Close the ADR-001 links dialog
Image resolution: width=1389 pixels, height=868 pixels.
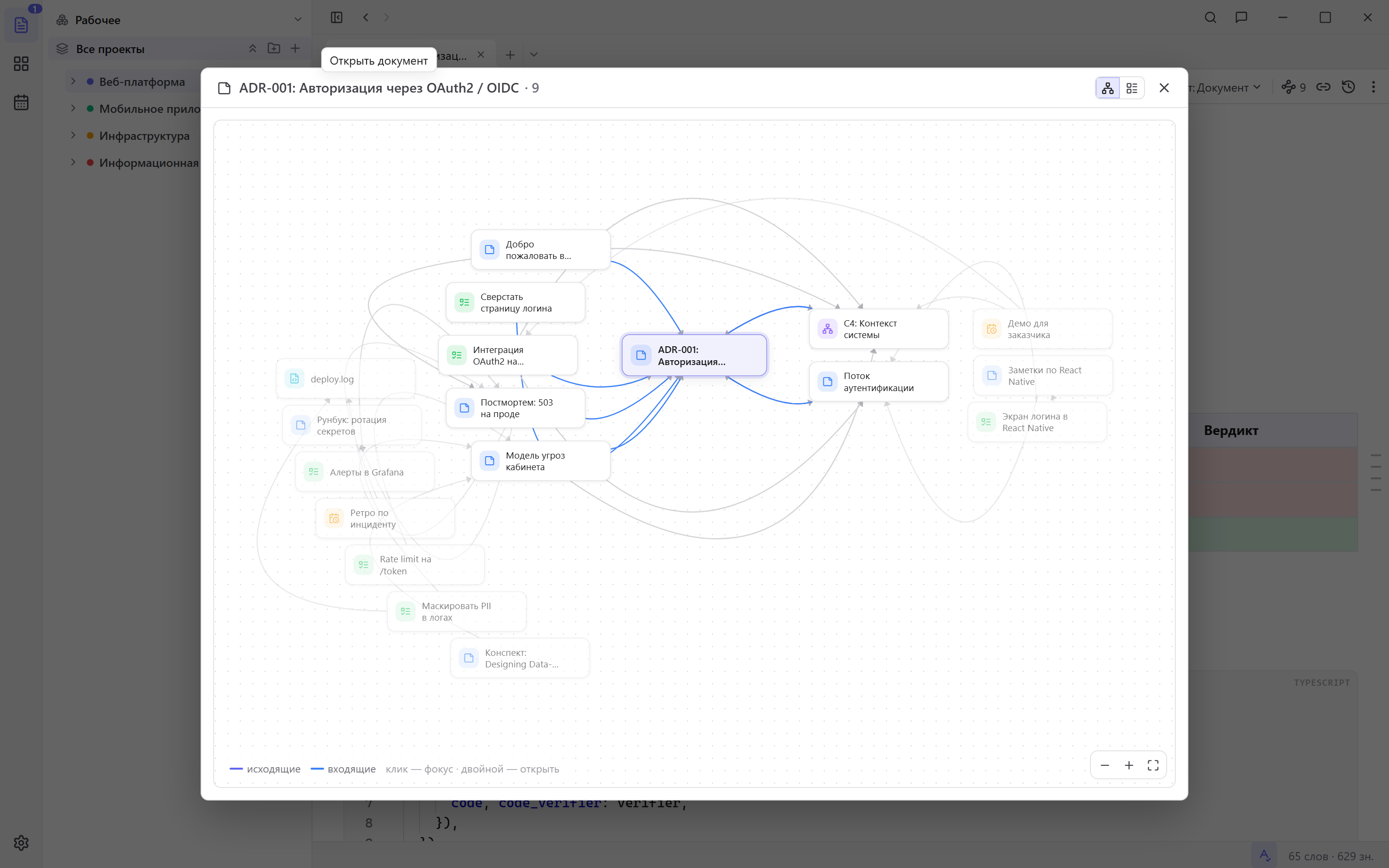(x=1164, y=88)
